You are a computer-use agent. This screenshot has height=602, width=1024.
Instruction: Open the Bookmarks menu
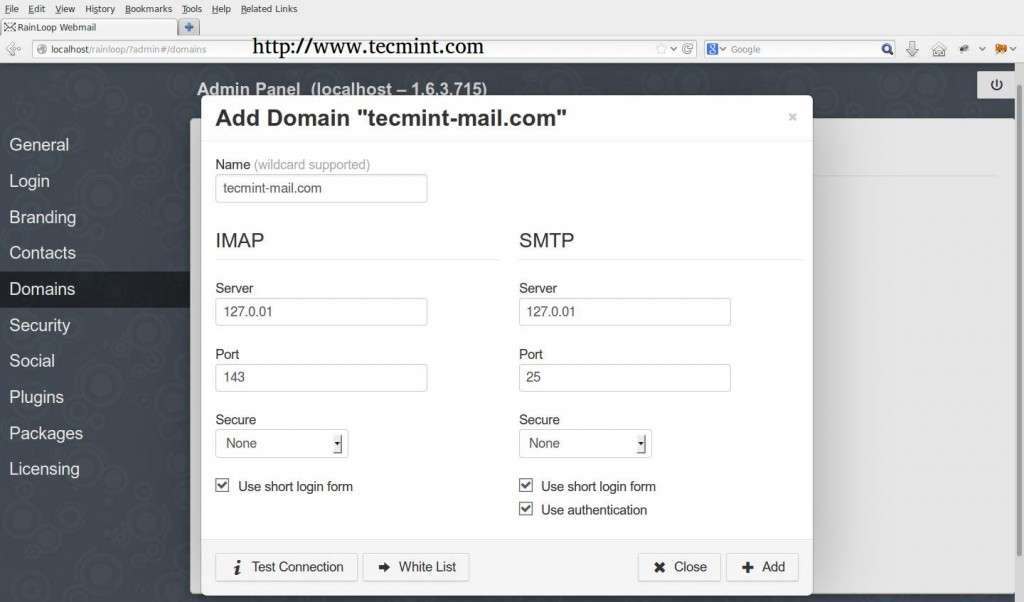coord(148,8)
